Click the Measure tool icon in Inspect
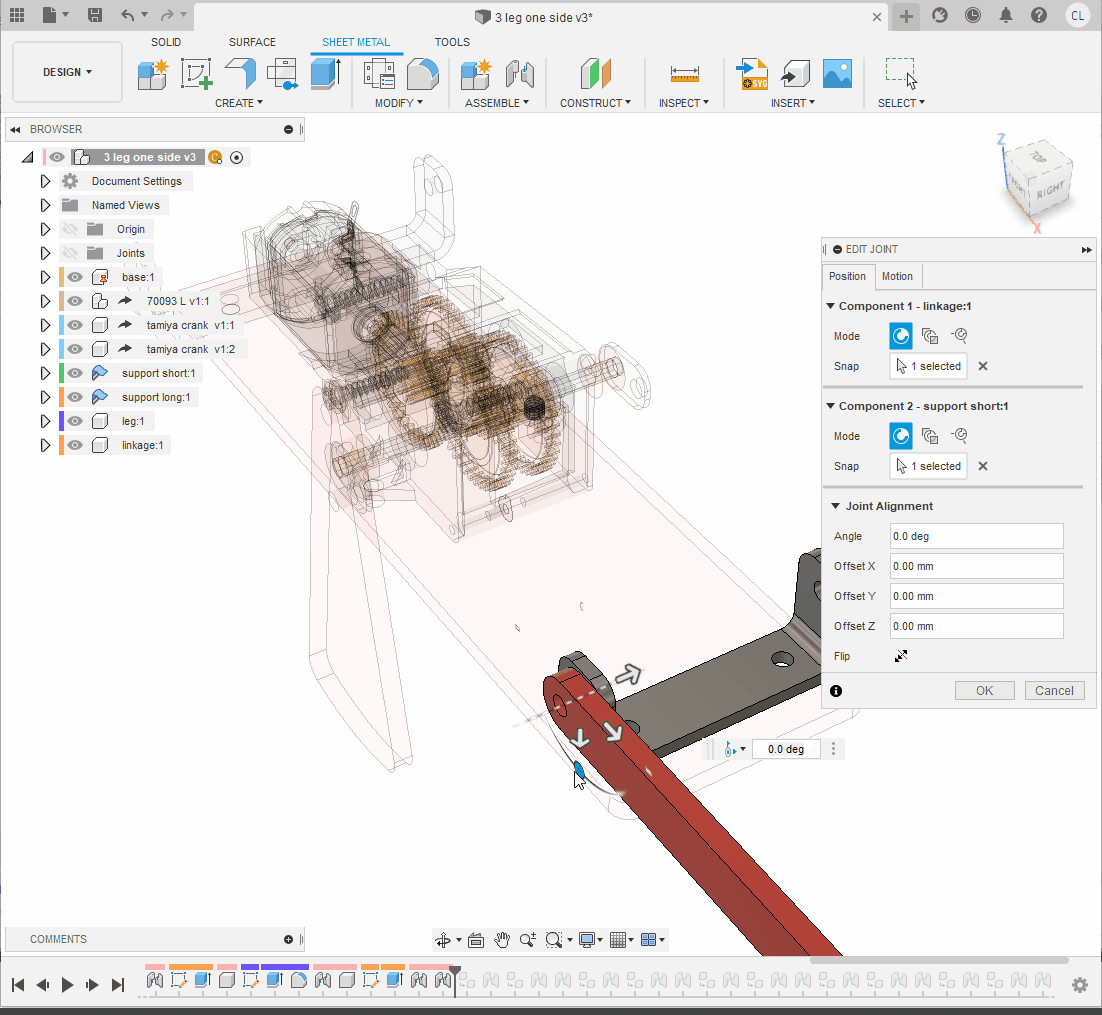The height and width of the screenshot is (1015, 1102). 685,74
